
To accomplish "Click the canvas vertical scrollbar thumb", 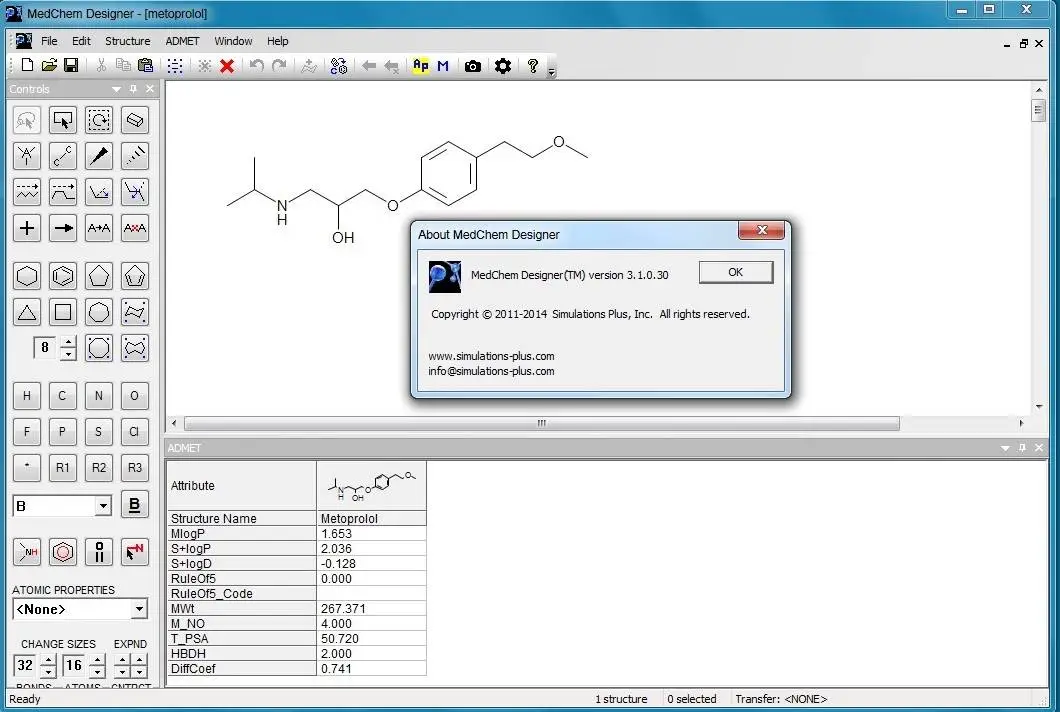I will pos(1038,110).
